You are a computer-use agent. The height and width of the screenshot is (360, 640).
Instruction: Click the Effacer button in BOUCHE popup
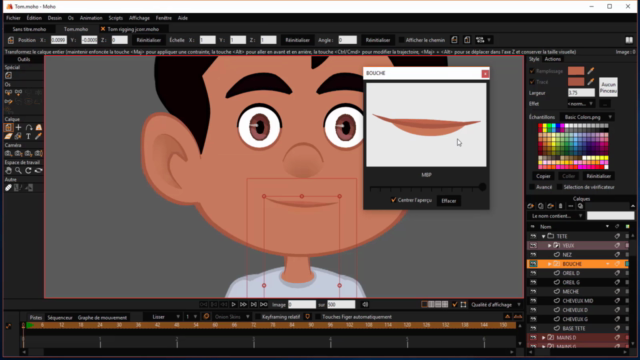coord(449,201)
